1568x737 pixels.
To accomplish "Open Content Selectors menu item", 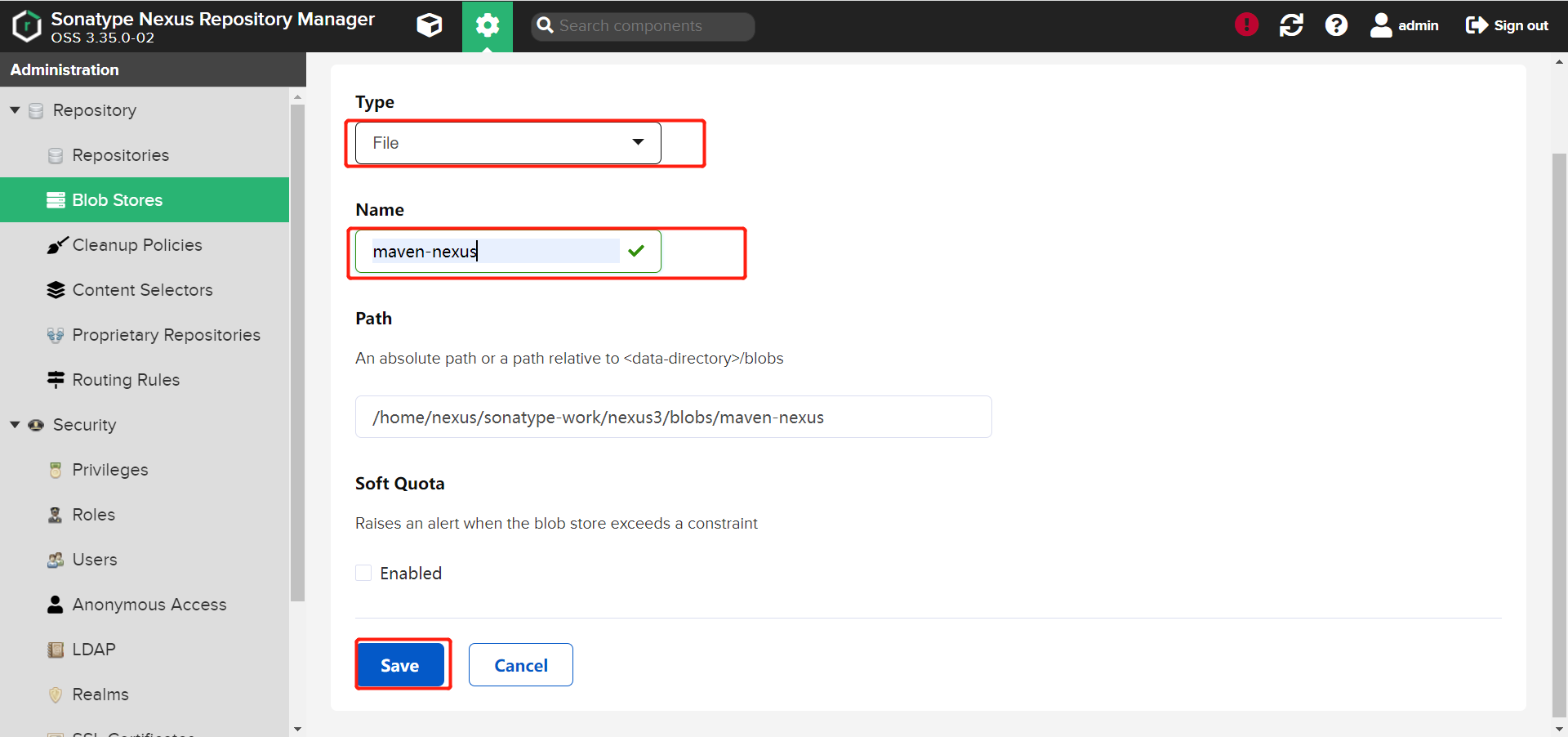I will (x=145, y=290).
